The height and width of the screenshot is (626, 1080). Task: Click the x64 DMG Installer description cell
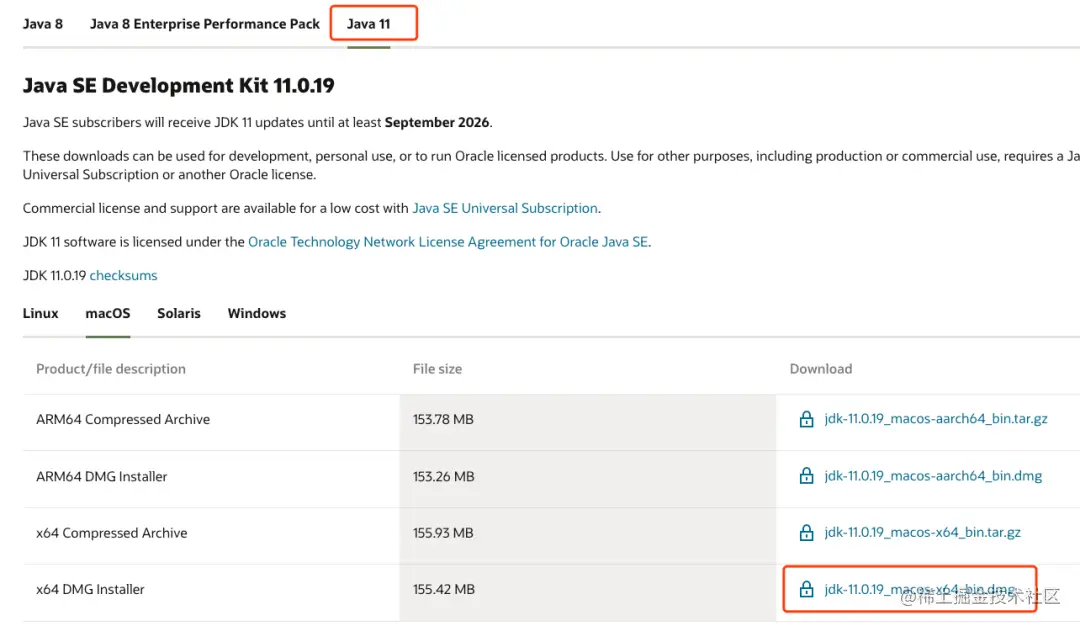[91, 590]
